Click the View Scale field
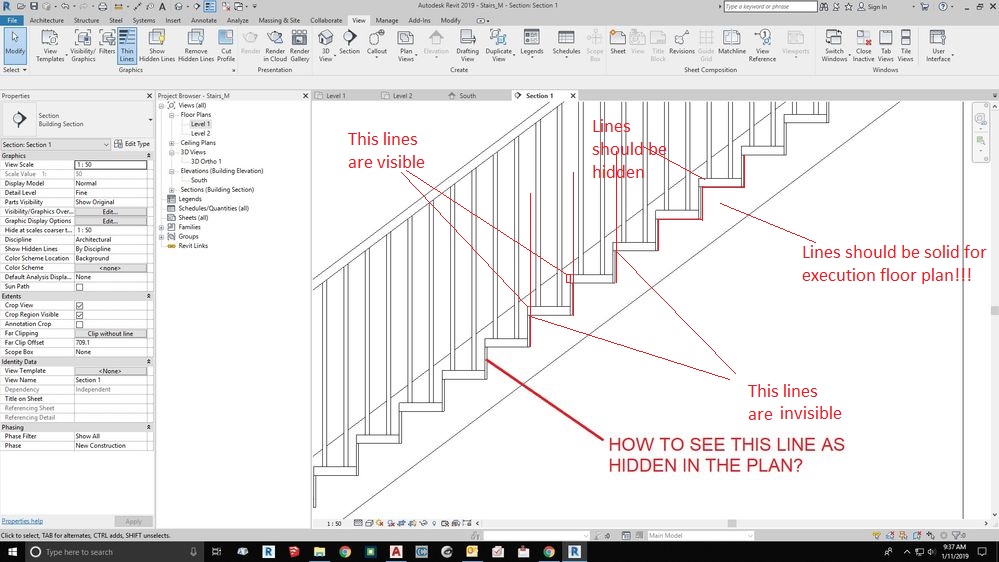The image size is (999, 562). point(110,164)
